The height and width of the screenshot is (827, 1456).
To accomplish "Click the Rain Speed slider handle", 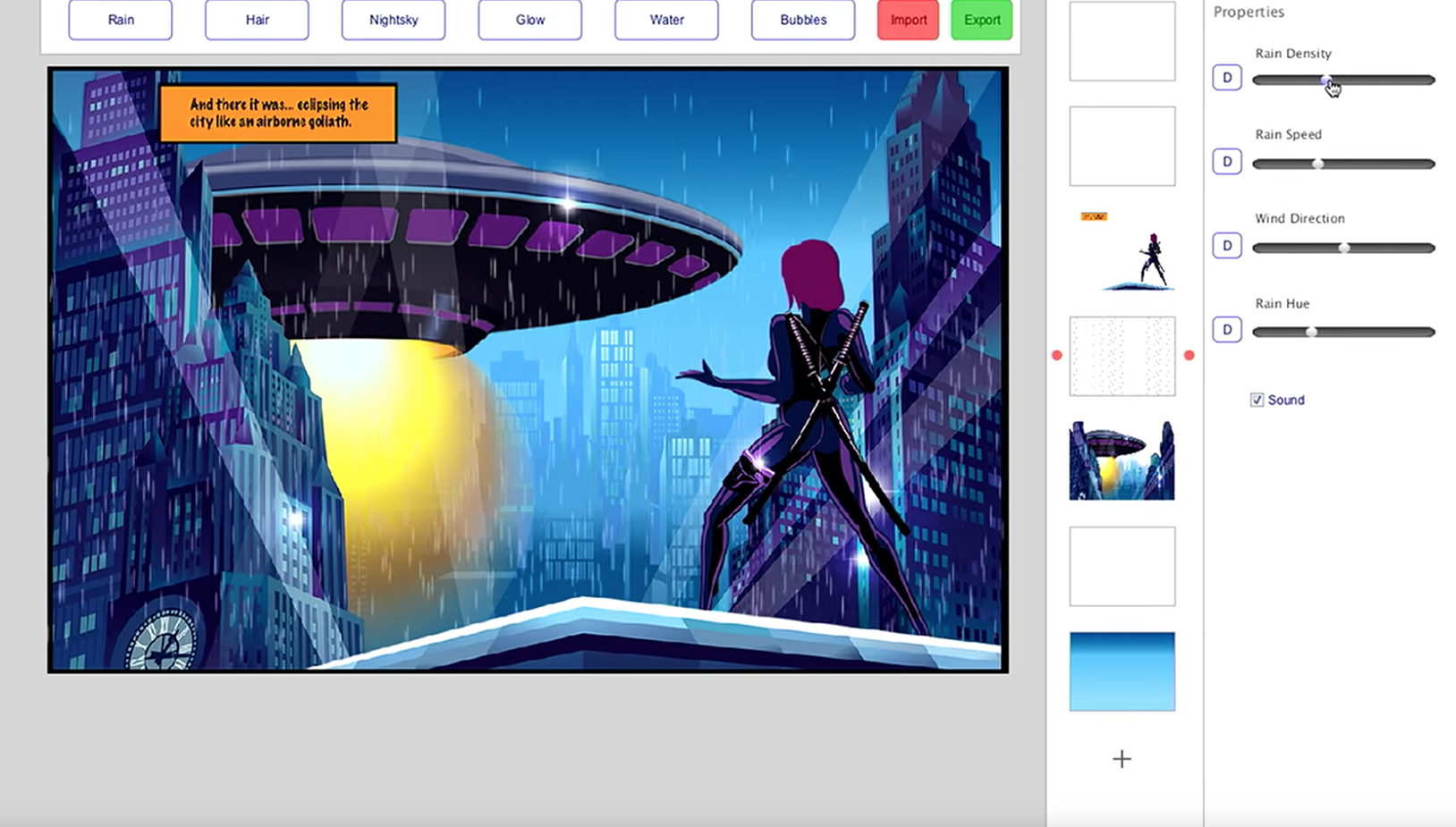I will pyautogui.click(x=1317, y=164).
